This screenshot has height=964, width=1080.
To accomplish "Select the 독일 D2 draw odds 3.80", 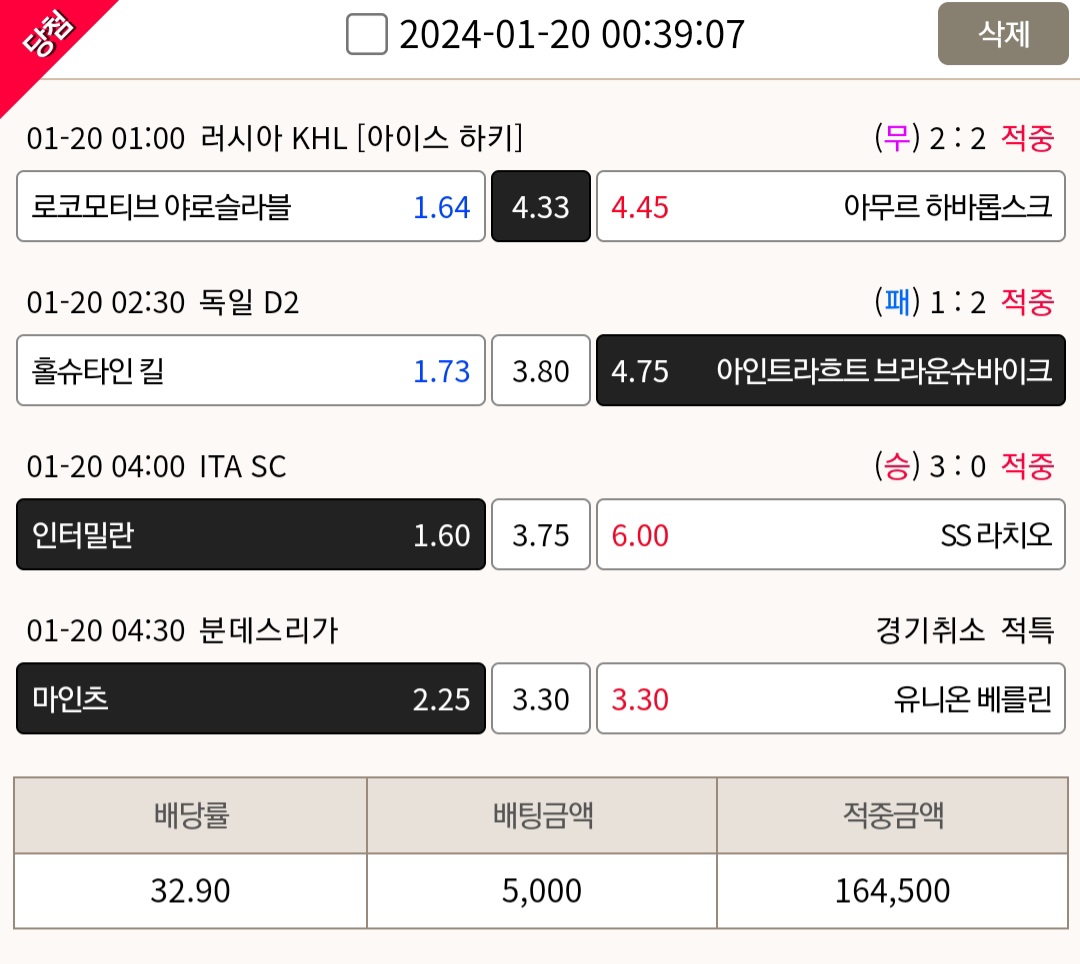I will [x=541, y=370].
